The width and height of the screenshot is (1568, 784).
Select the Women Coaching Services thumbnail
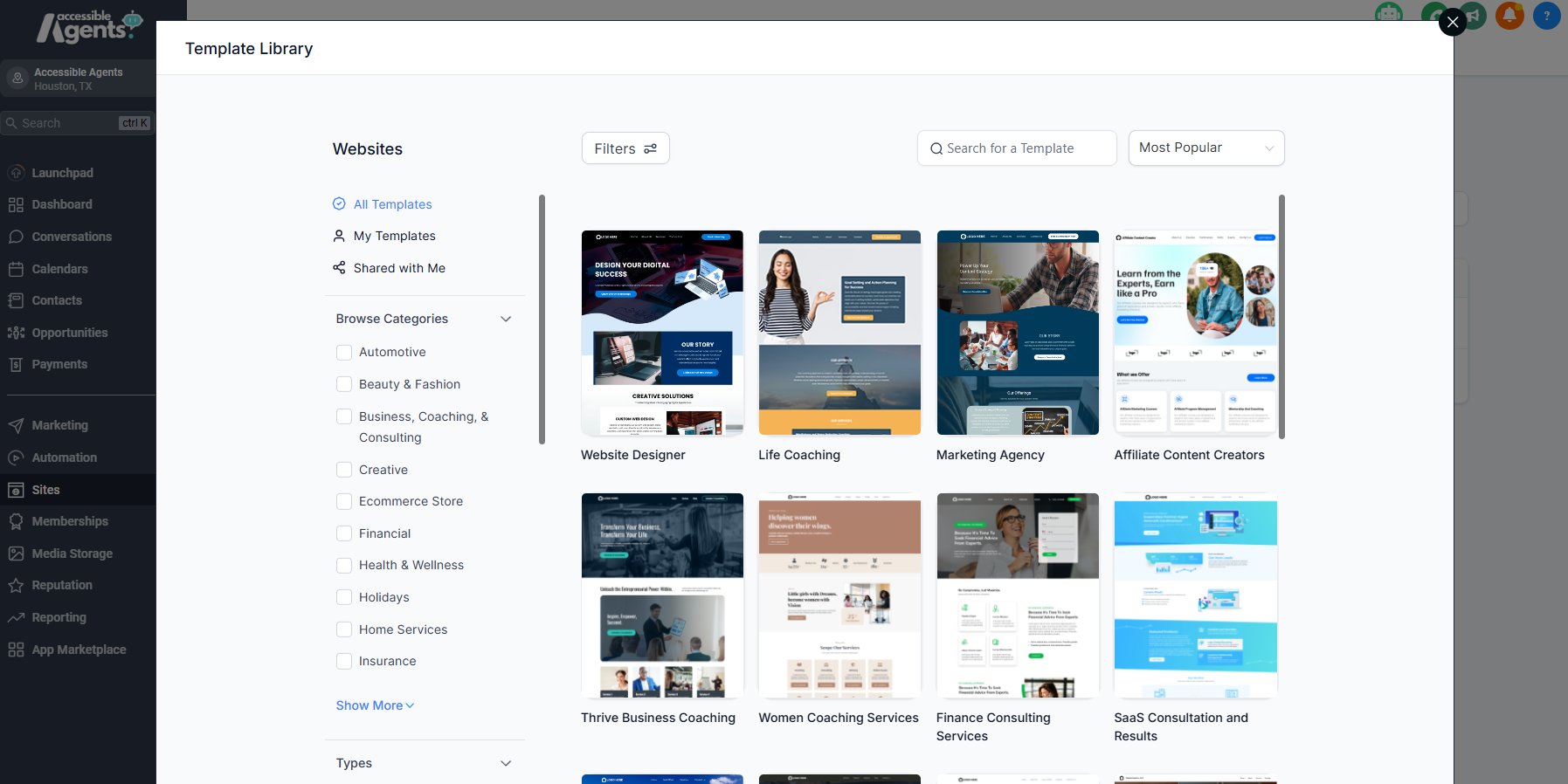(839, 595)
